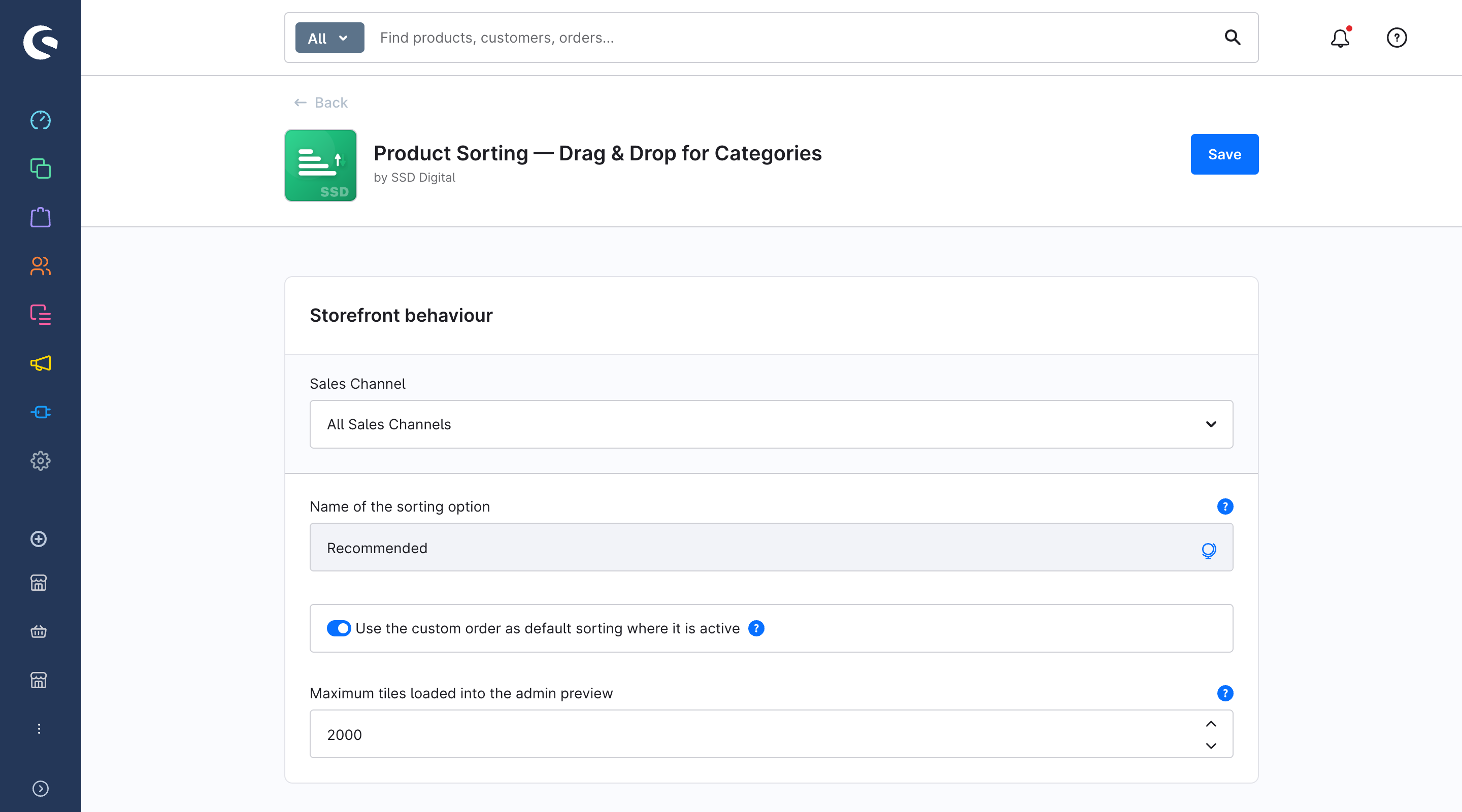1462x812 pixels.
Task: Click the Save button
Action: click(1224, 154)
